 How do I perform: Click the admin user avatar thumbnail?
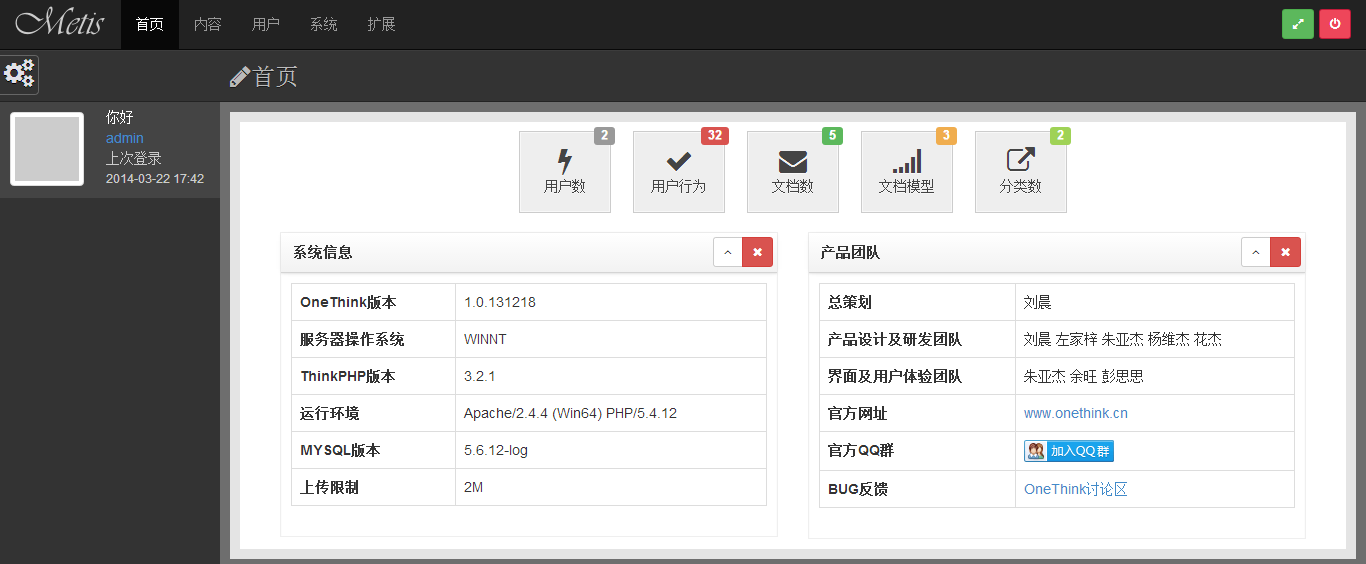[47, 149]
